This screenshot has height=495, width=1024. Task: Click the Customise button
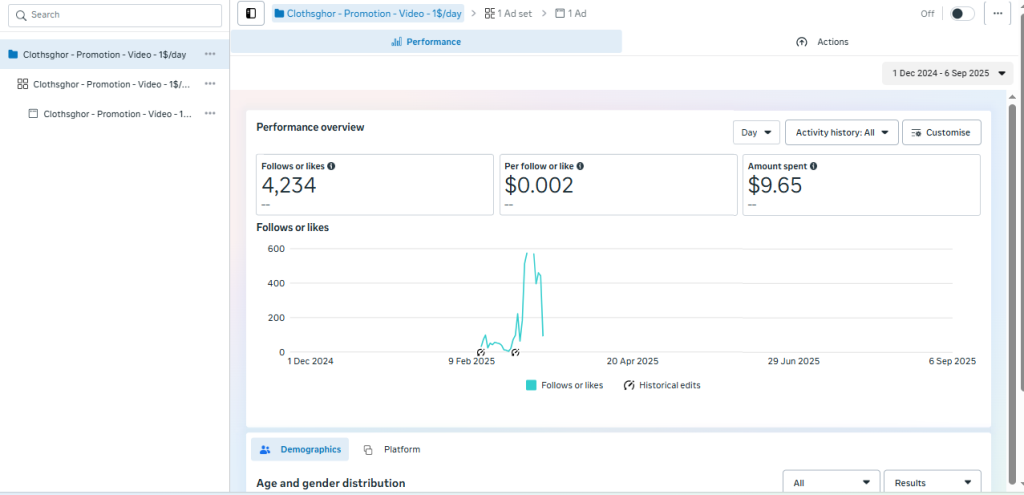pos(941,132)
